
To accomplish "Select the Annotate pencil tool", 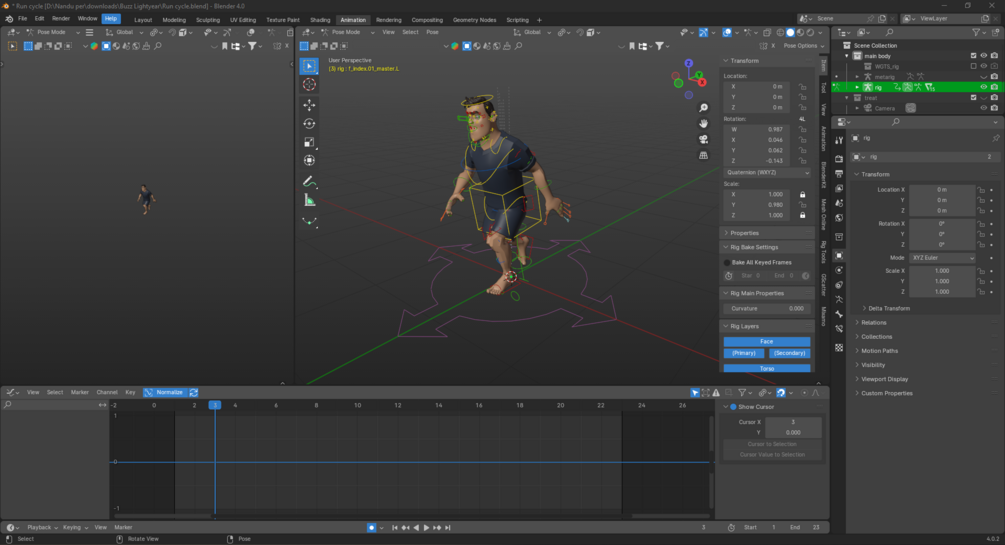I will (x=310, y=182).
